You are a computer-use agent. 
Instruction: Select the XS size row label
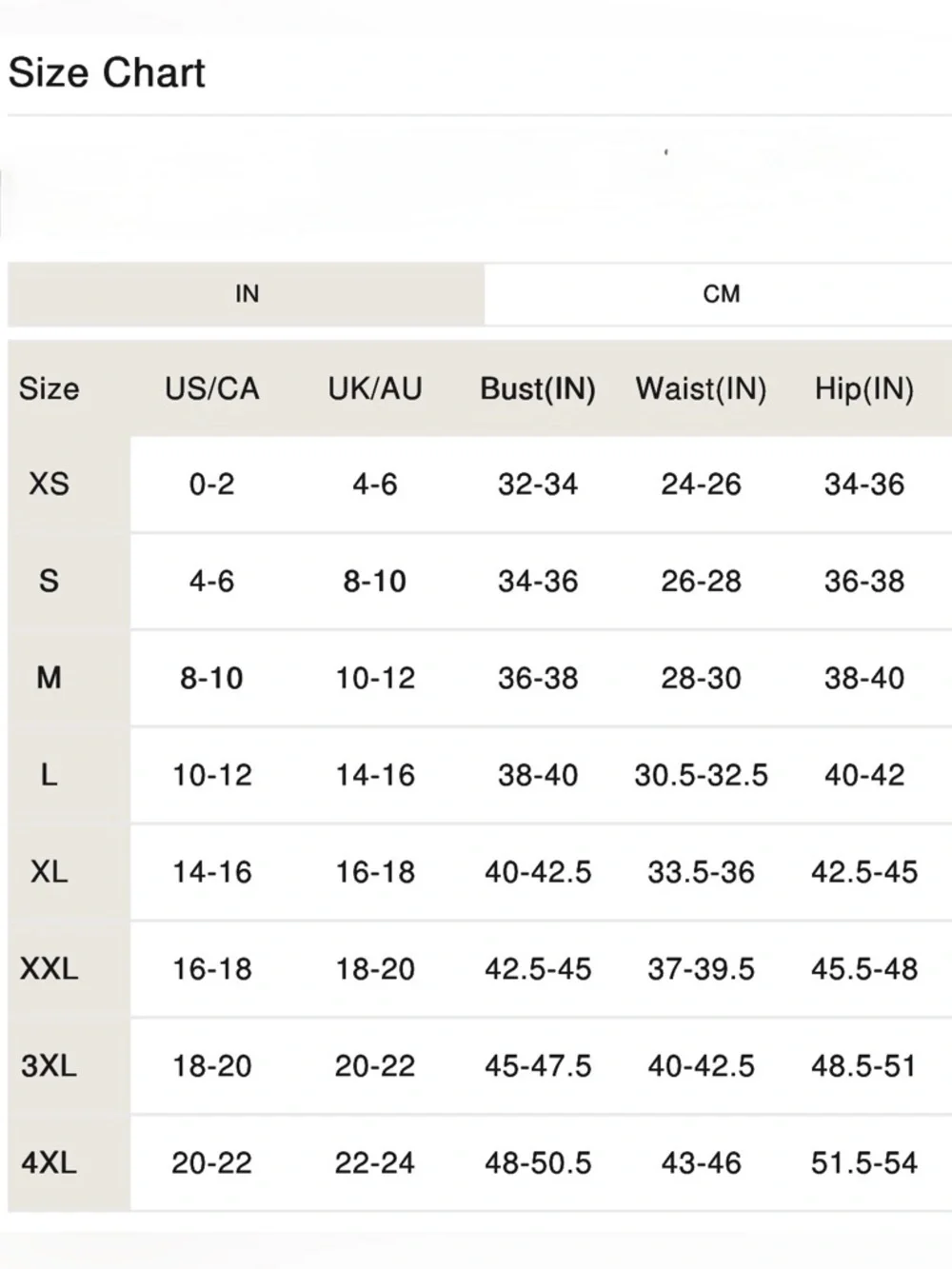pyautogui.click(x=49, y=484)
